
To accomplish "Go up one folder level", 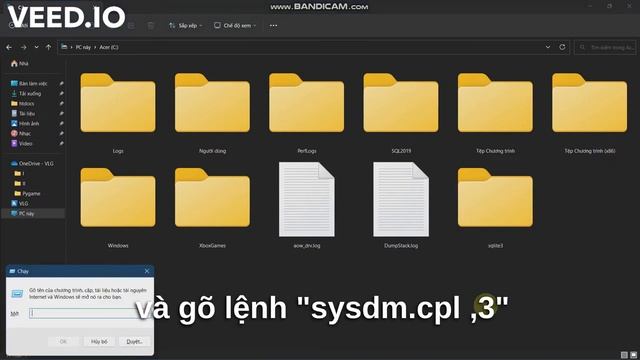I will point(49,47).
